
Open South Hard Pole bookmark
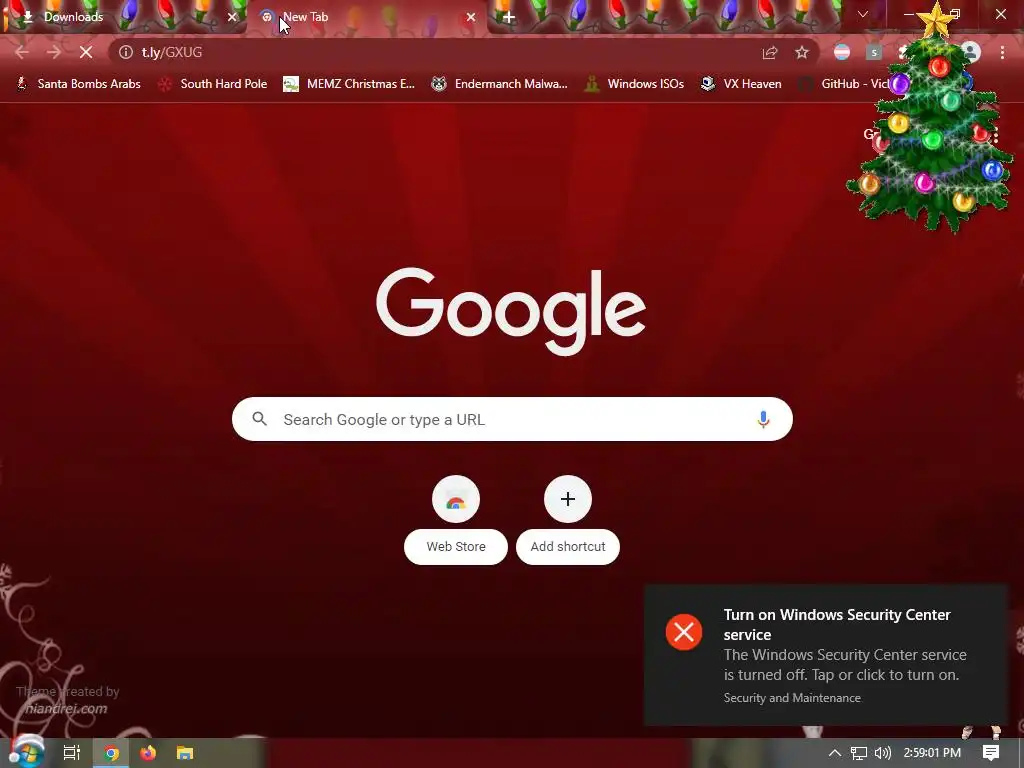[213, 84]
